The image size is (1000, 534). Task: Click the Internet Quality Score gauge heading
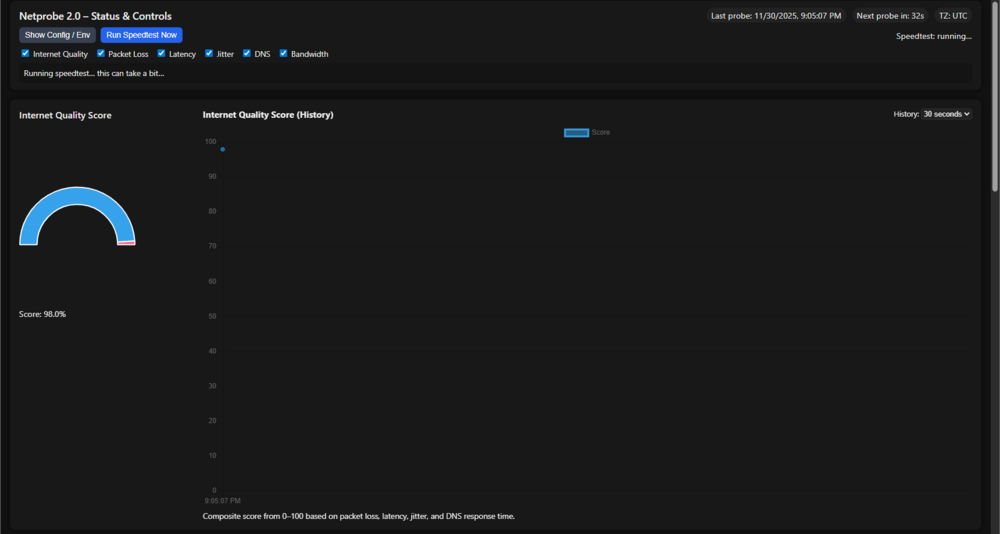(x=65, y=115)
